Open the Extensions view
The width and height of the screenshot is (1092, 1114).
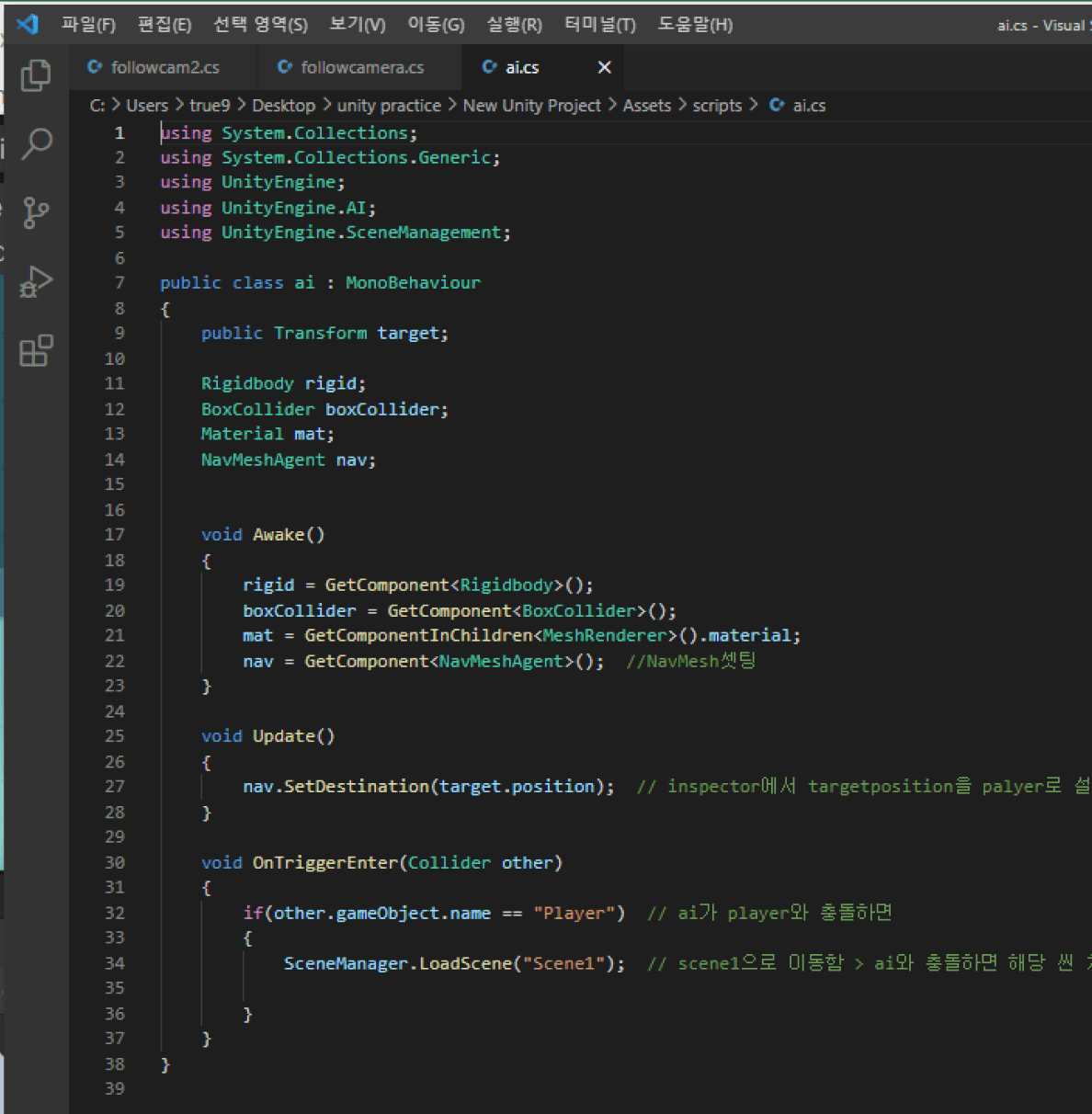coord(36,350)
